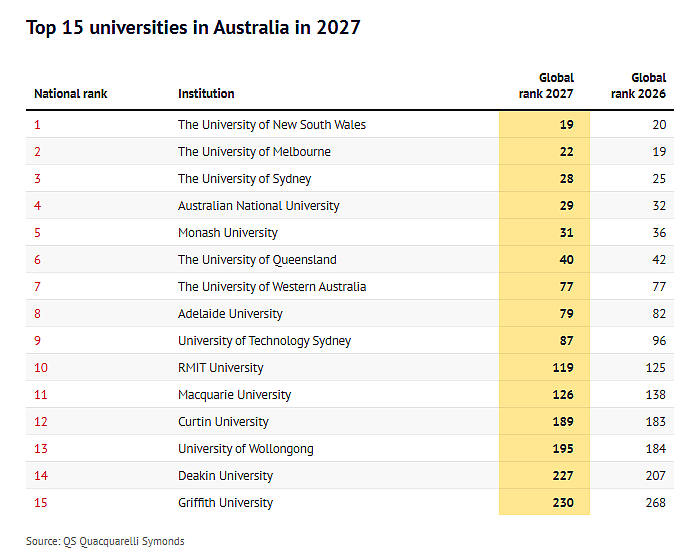Viewport: 695px width, 558px height.
Task: Click 'Macquarie University' institution cell
Action: pos(234,395)
